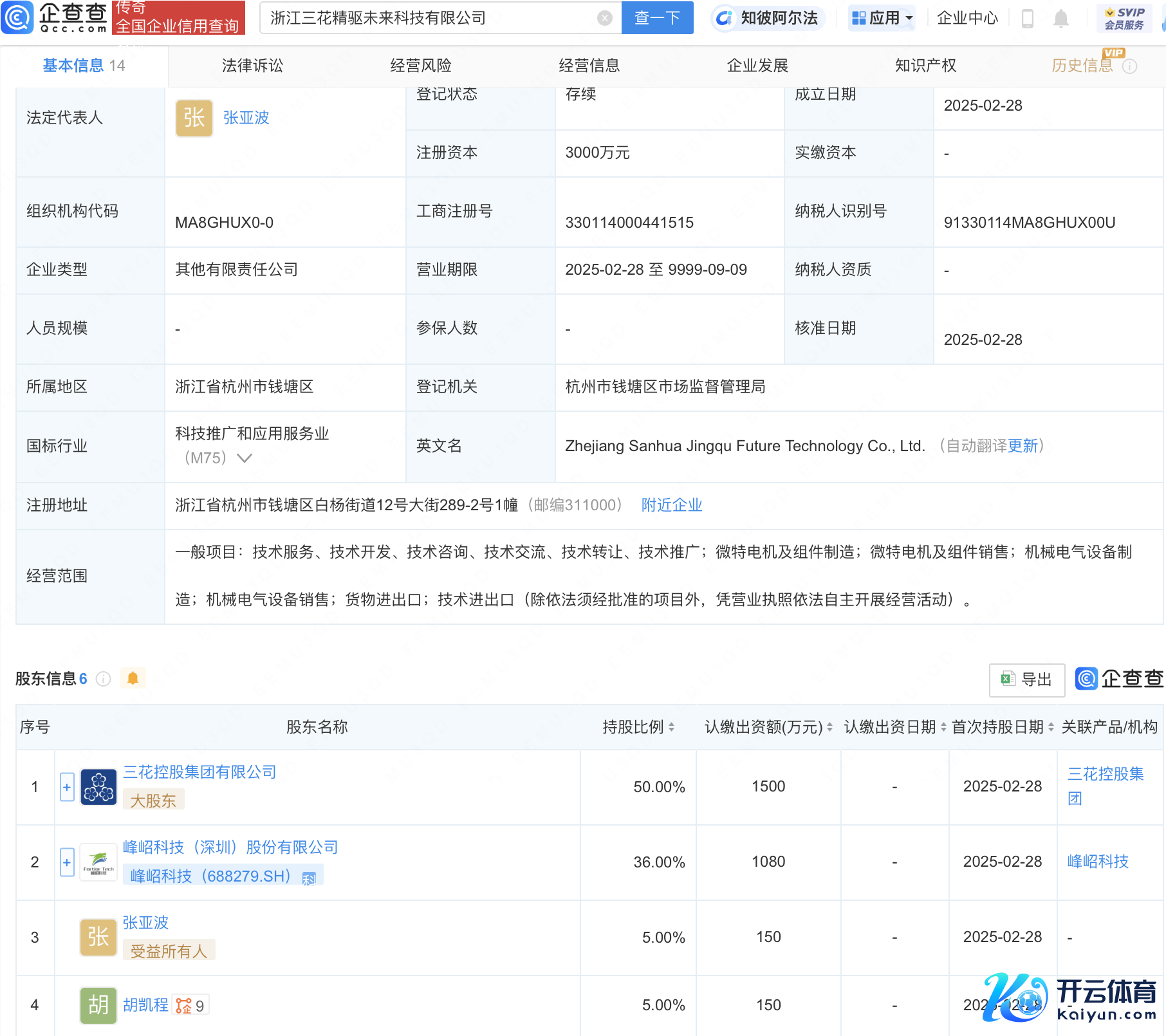This screenshot has width=1166, height=1036.
Task: Expand the 三花控股集团 shareholder row
Action: 67,787
